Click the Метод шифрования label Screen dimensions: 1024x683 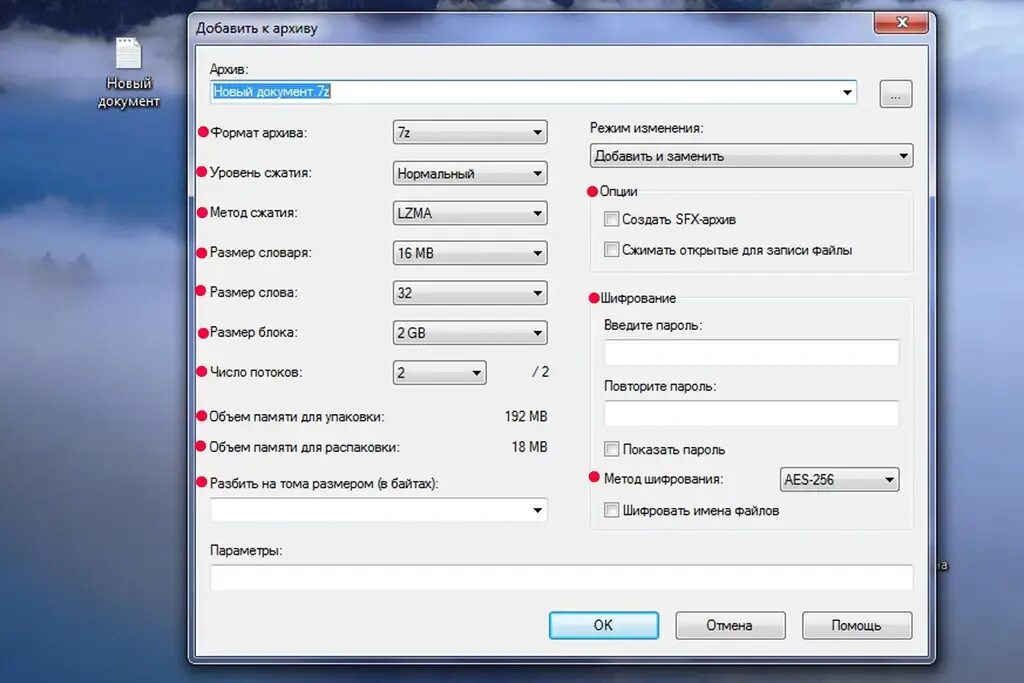point(664,479)
